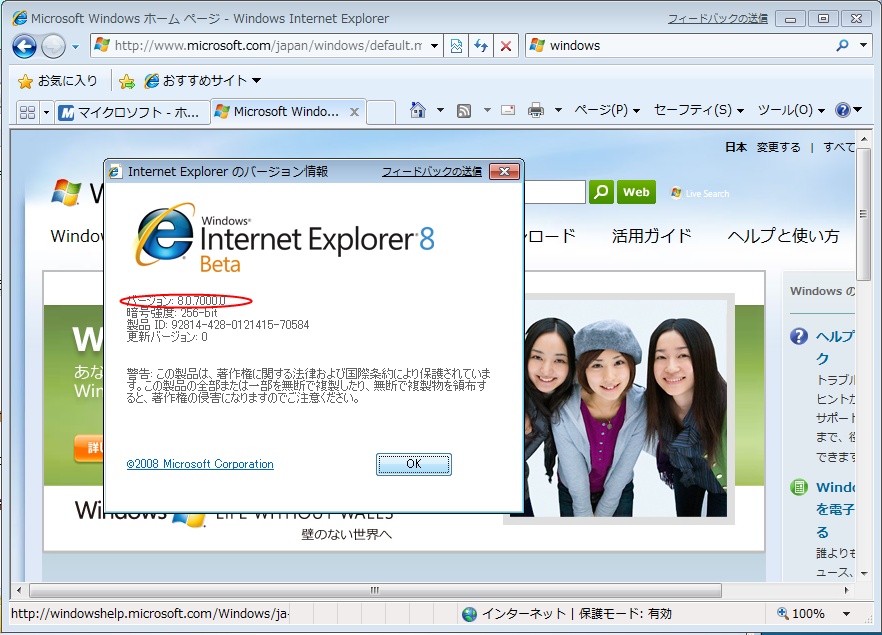Click the green Web button

[636, 192]
